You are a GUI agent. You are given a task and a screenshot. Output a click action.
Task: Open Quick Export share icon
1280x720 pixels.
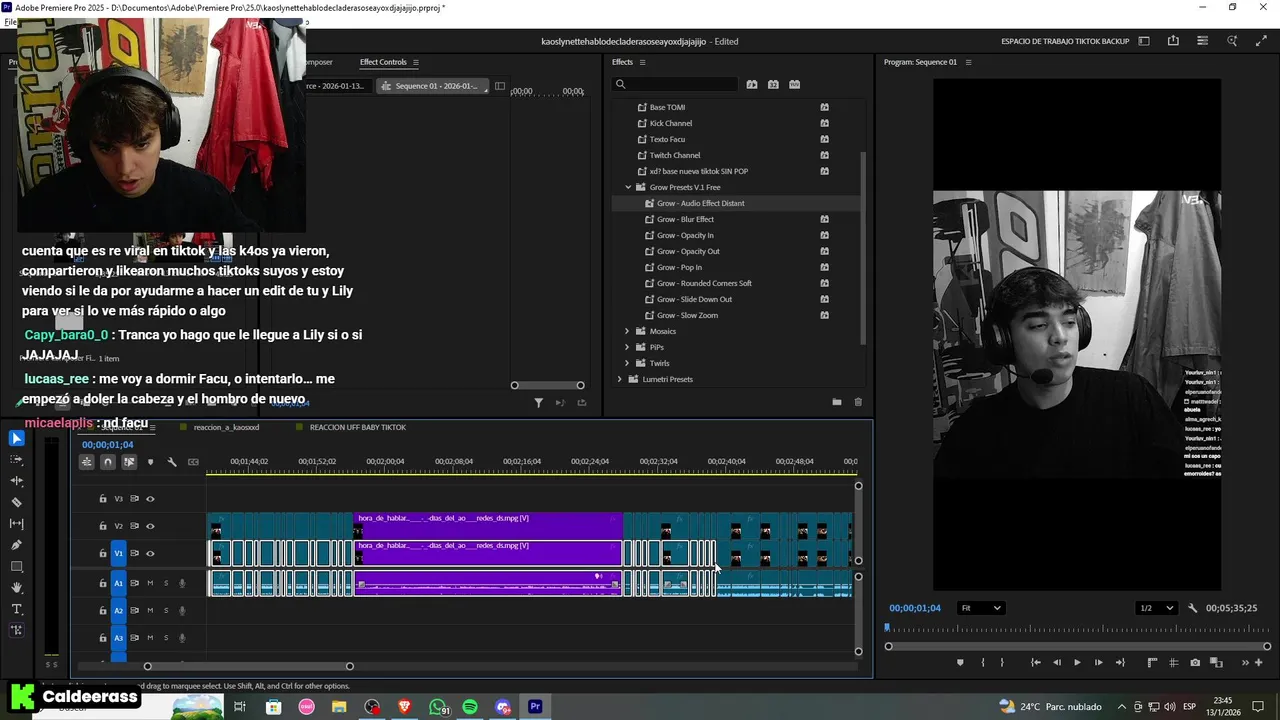coord(1173,41)
